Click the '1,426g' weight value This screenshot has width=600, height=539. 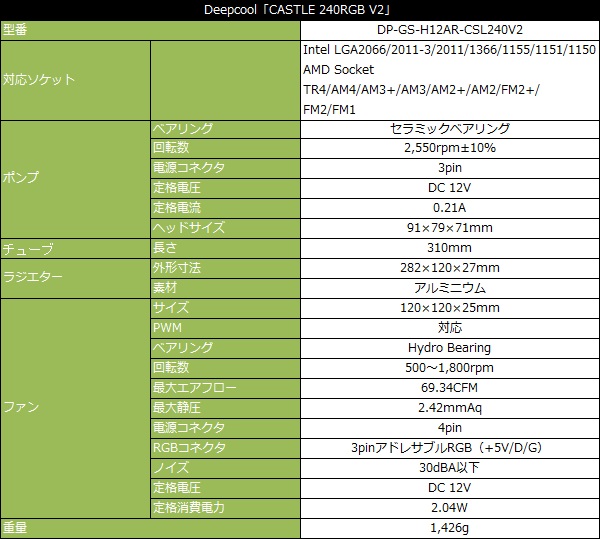click(450, 528)
